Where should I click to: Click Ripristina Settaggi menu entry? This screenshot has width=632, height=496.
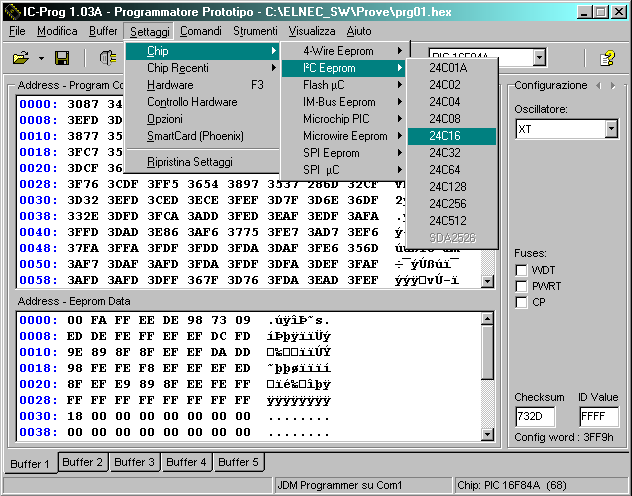tap(189, 162)
